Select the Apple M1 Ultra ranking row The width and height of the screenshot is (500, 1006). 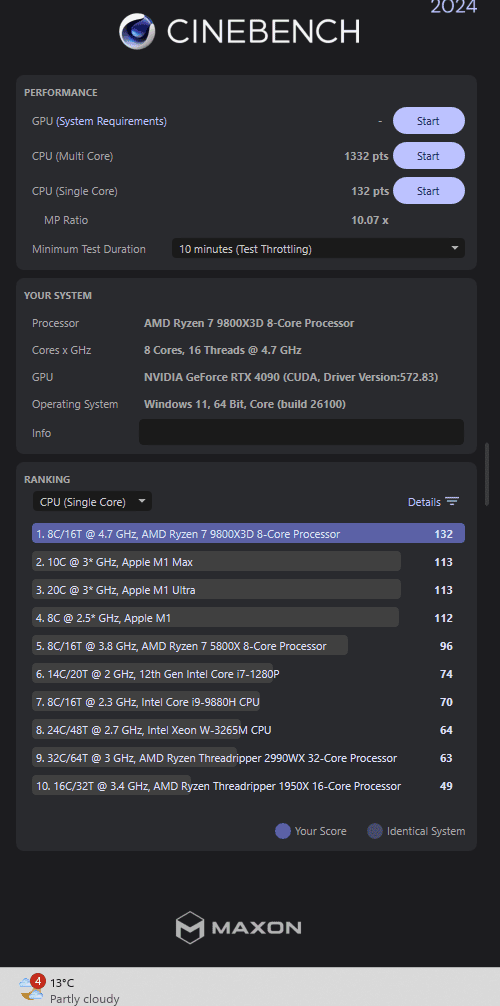click(248, 590)
